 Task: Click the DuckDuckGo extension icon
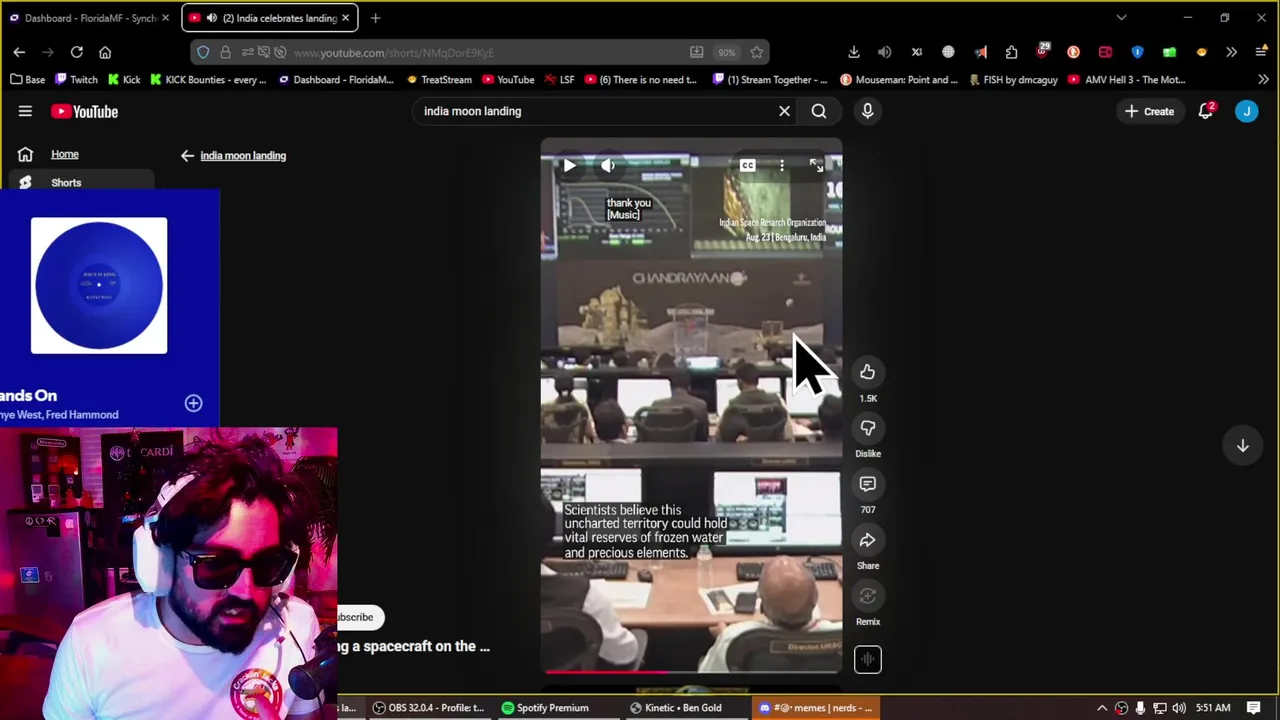[x=1073, y=52]
